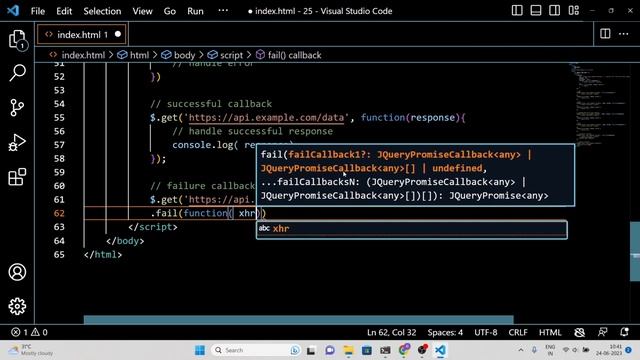Open the Explorer view in activity bar
This screenshot has width=640, height=360.
coord(18,40)
